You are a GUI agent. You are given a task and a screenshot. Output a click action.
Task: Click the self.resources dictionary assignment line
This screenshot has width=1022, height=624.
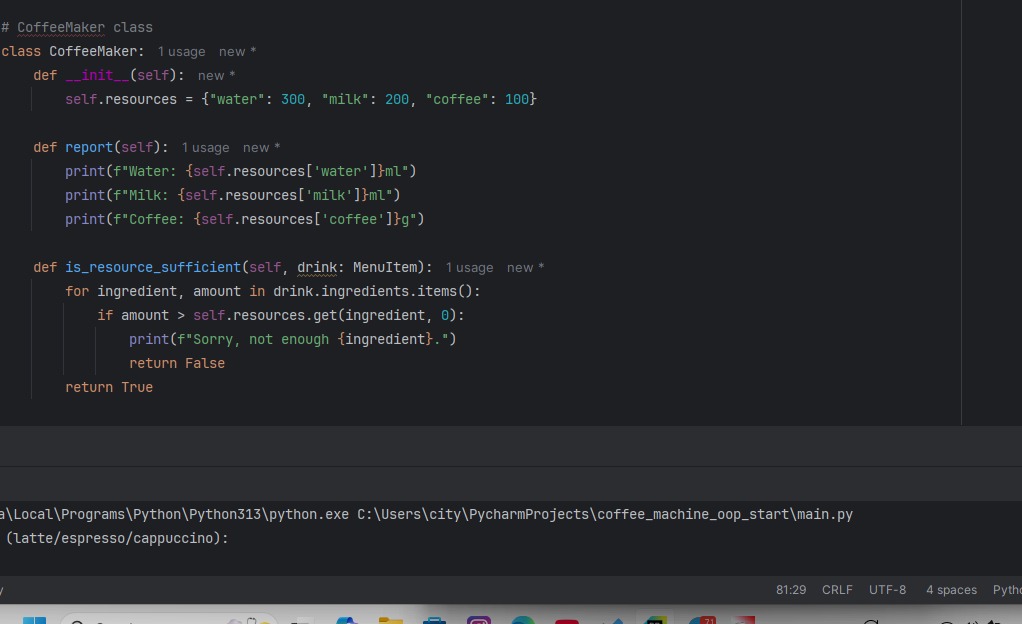point(300,99)
